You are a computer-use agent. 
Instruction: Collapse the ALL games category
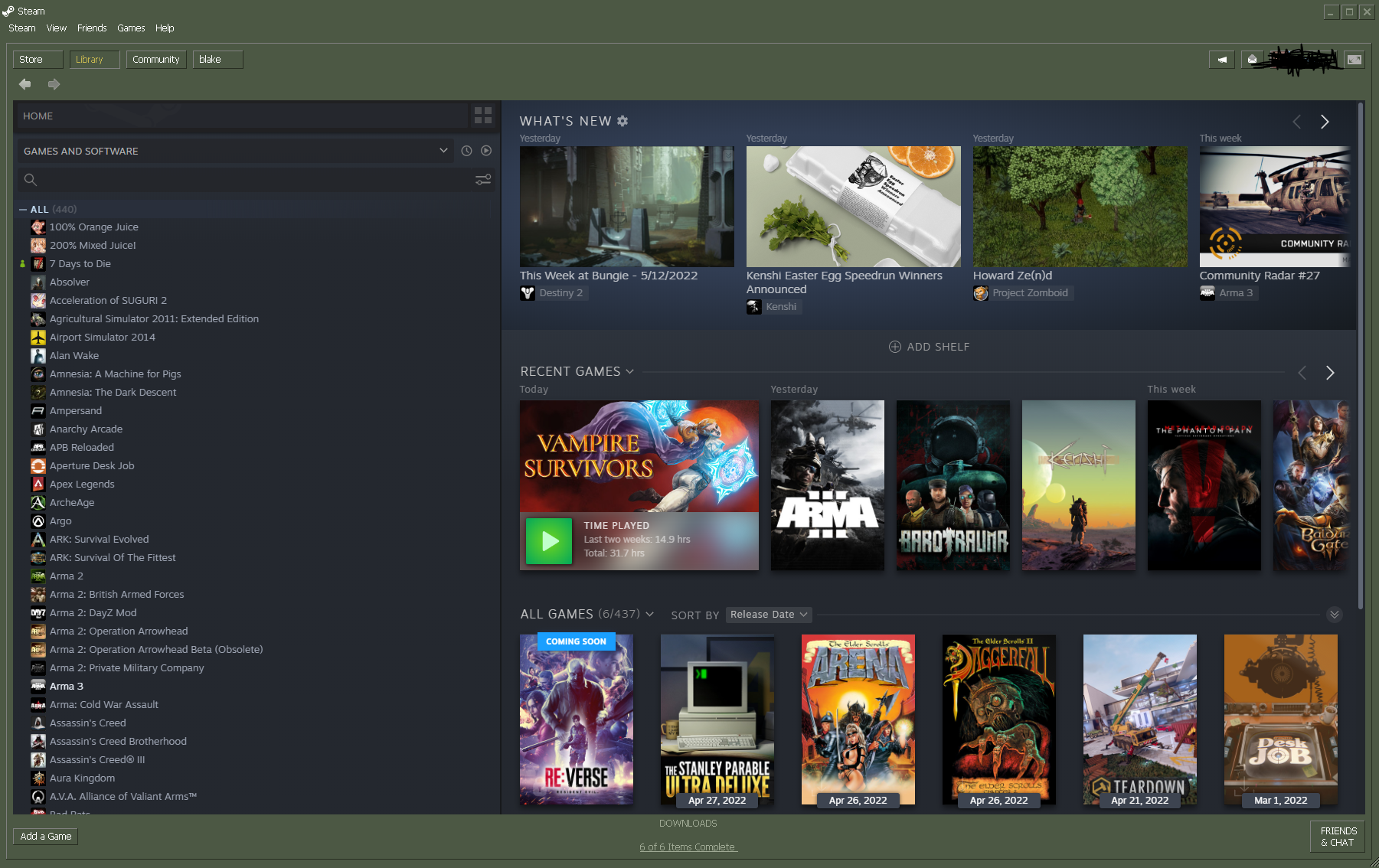tap(23, 209)
